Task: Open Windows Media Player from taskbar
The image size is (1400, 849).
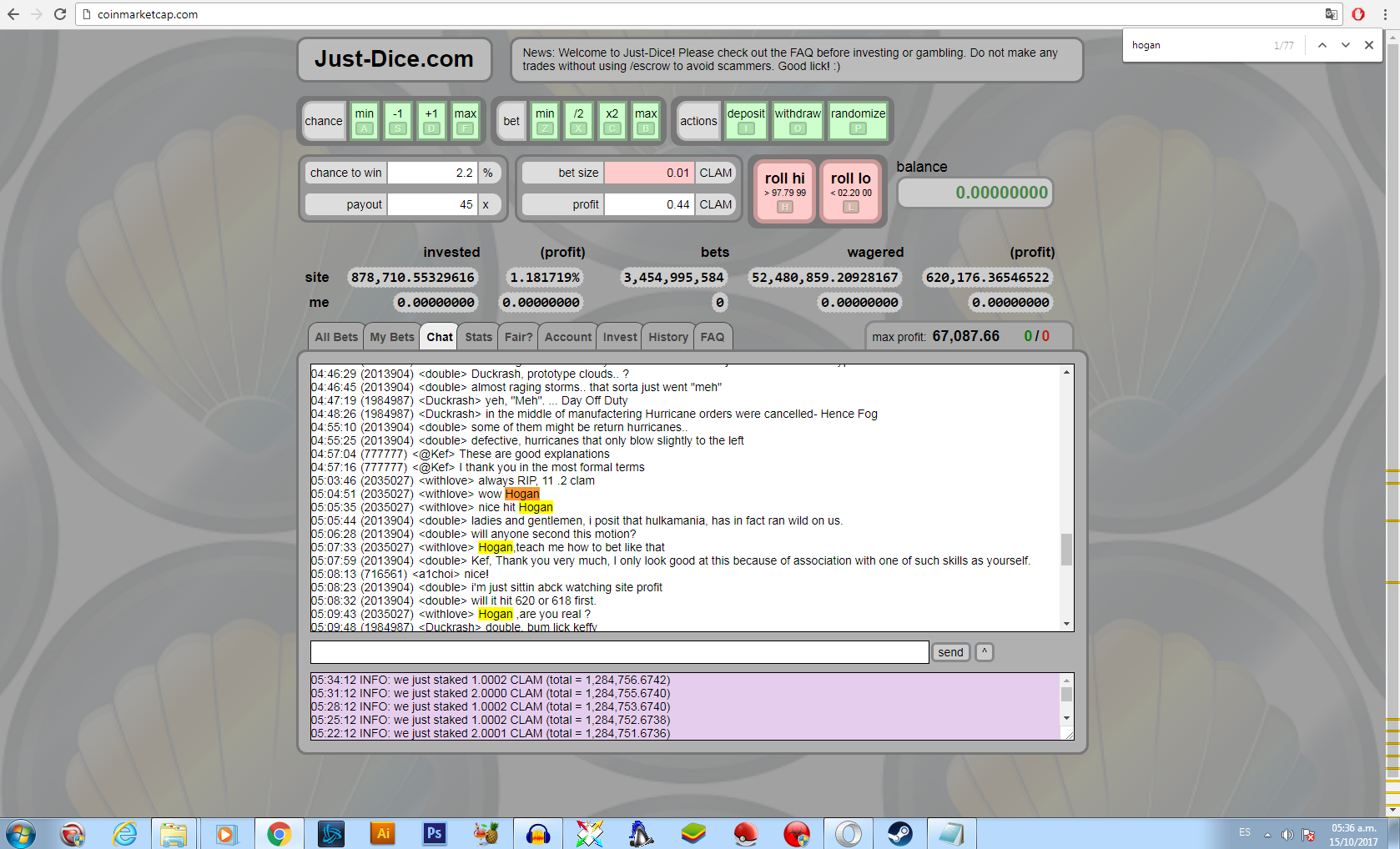Action: pyautogui.click(x=225, y=834)
